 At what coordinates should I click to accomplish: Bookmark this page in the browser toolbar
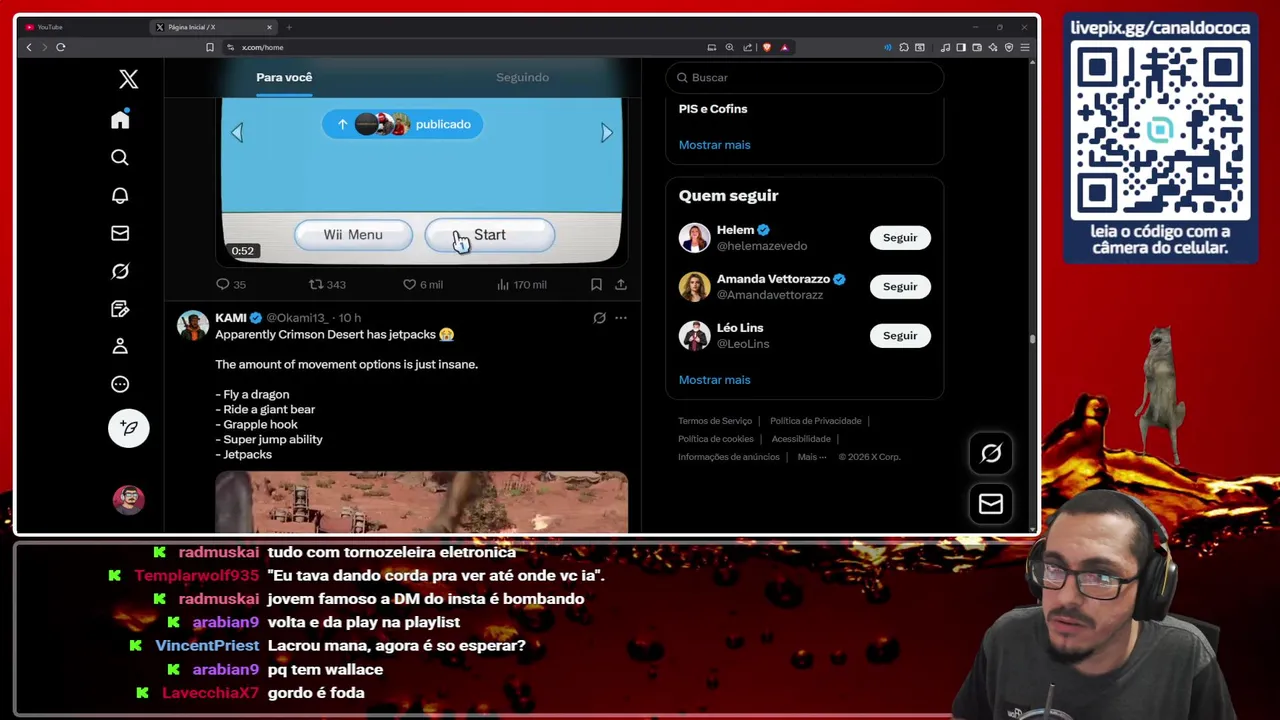210,47
